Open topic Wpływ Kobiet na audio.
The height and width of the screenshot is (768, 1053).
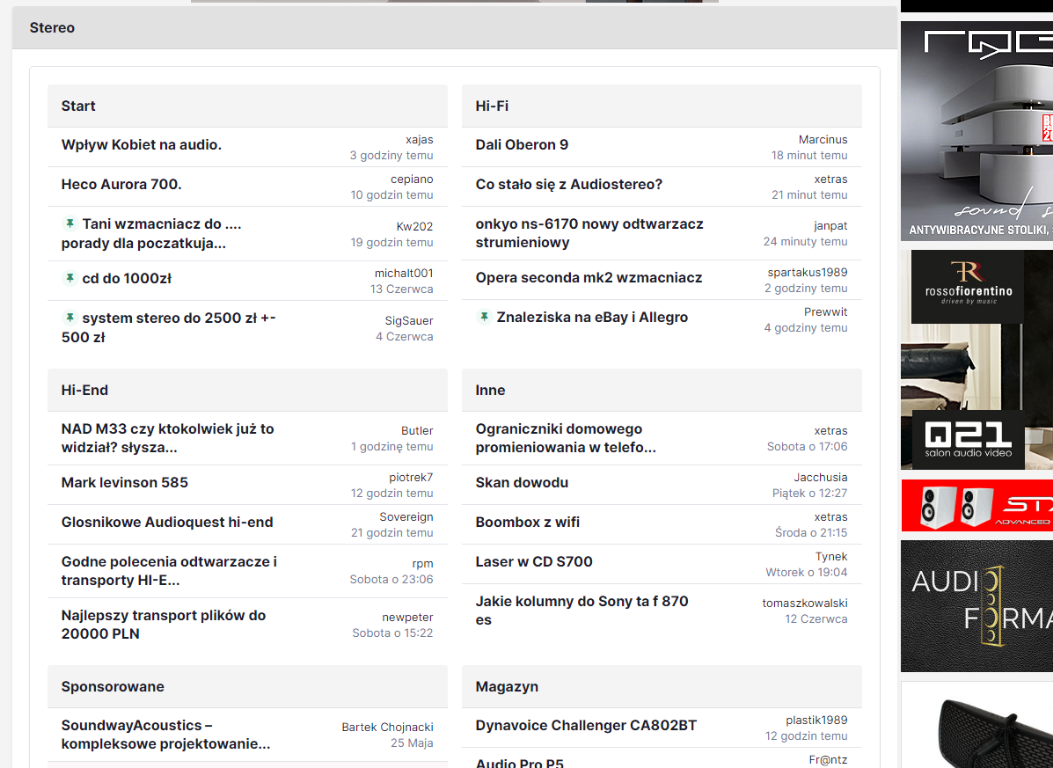141,144
